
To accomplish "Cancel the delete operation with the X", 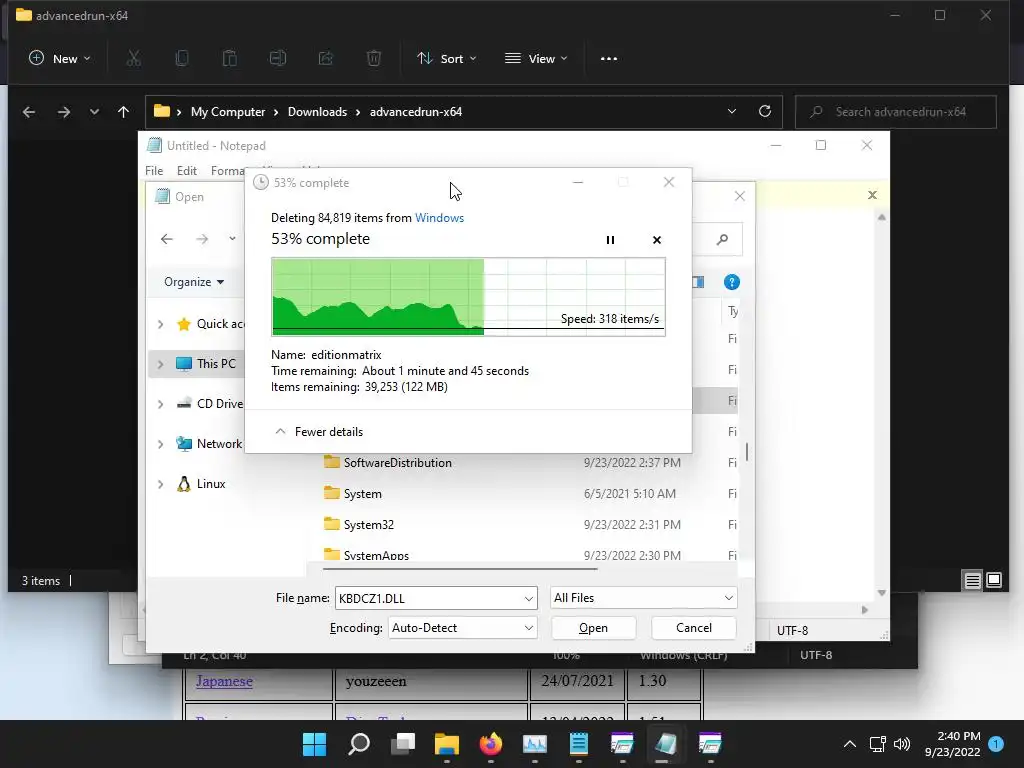I will click(x=657, y=240).
